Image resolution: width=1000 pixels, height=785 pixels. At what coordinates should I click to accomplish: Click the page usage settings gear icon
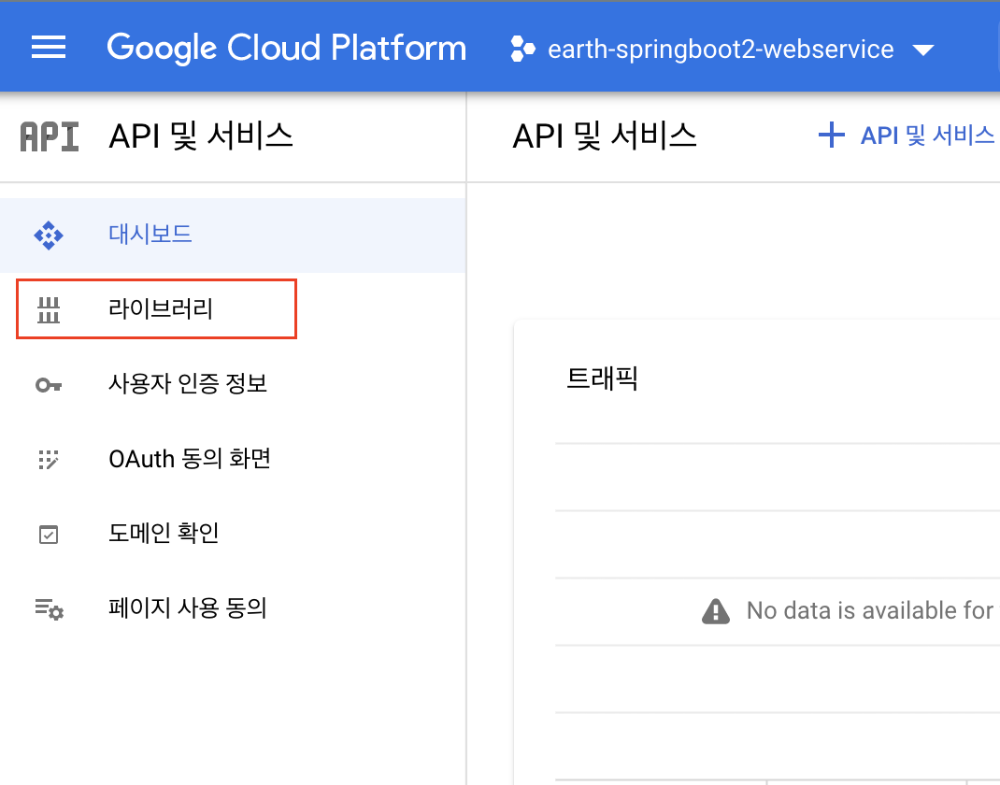tap(49, 609)
